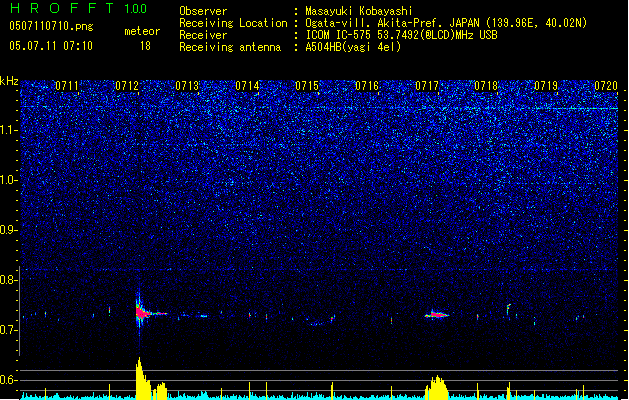629x400 pixels.
Task: Click the meteor count value 18
Action: (x=145, y=46)
